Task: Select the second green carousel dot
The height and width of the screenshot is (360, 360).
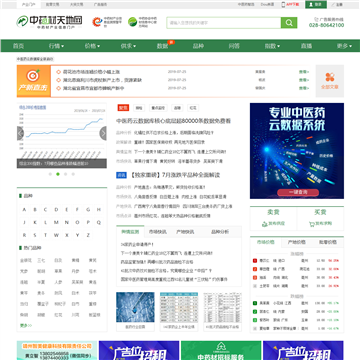Action: tap(58, 174)
